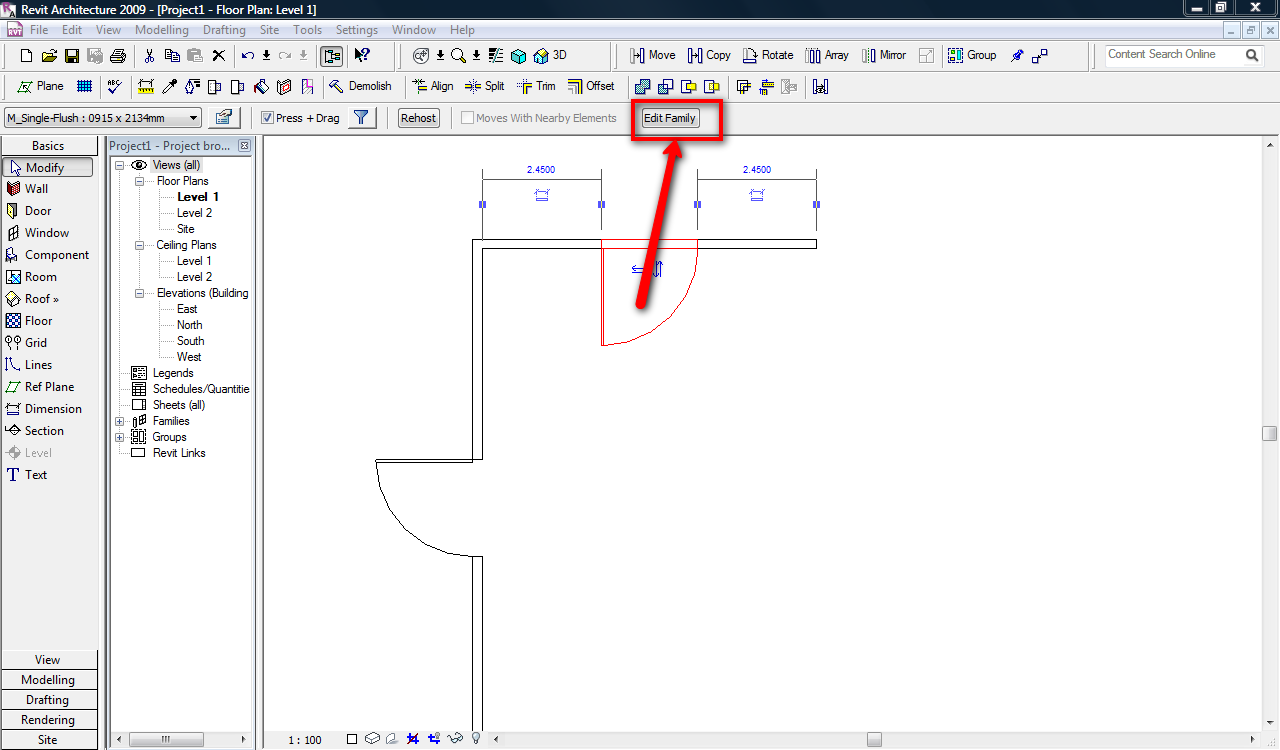Select the Mirror tool

click(883, 56)
